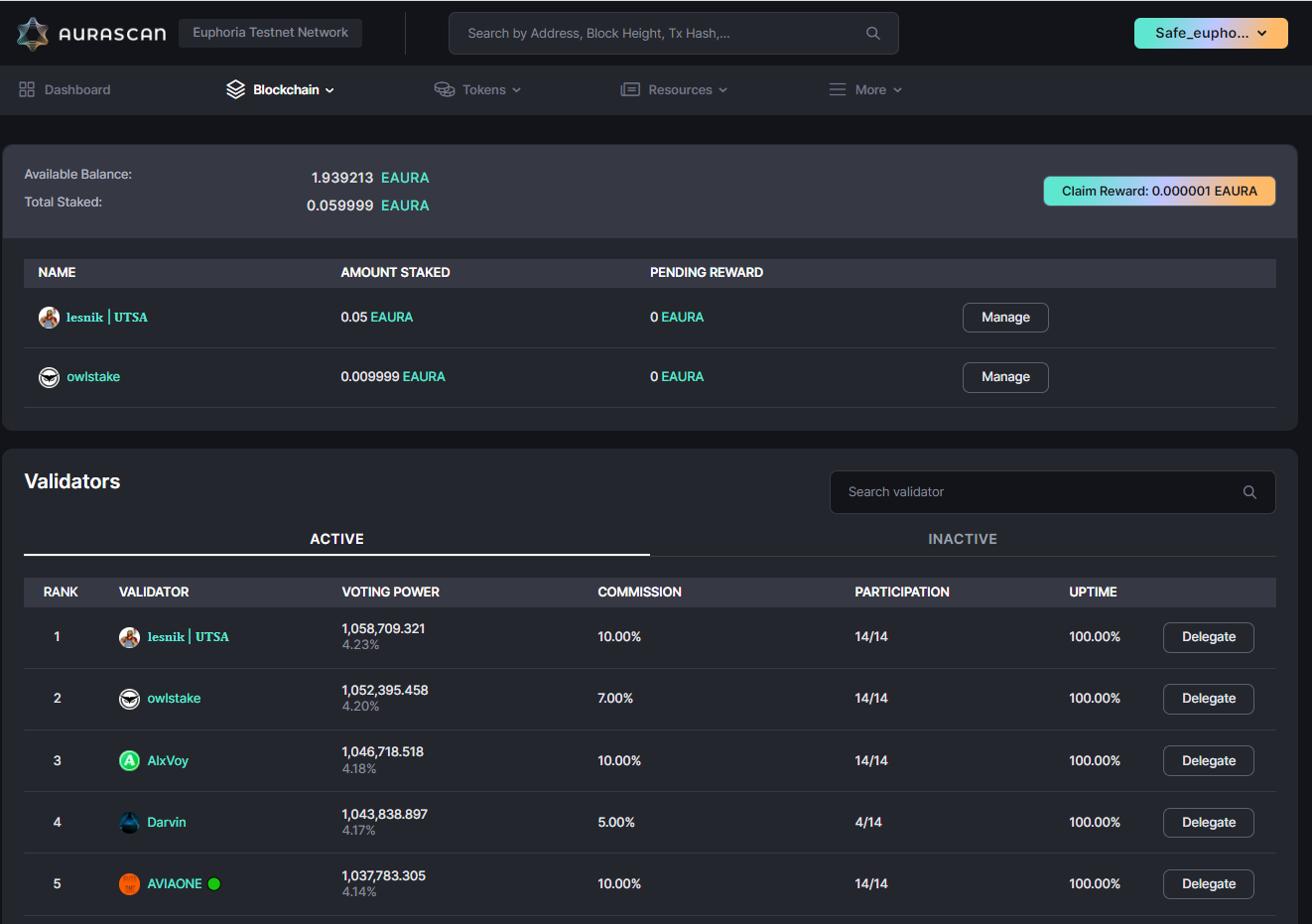
Task: Click voting power value 1,037,783.305
Action: (x=383, y=876)
